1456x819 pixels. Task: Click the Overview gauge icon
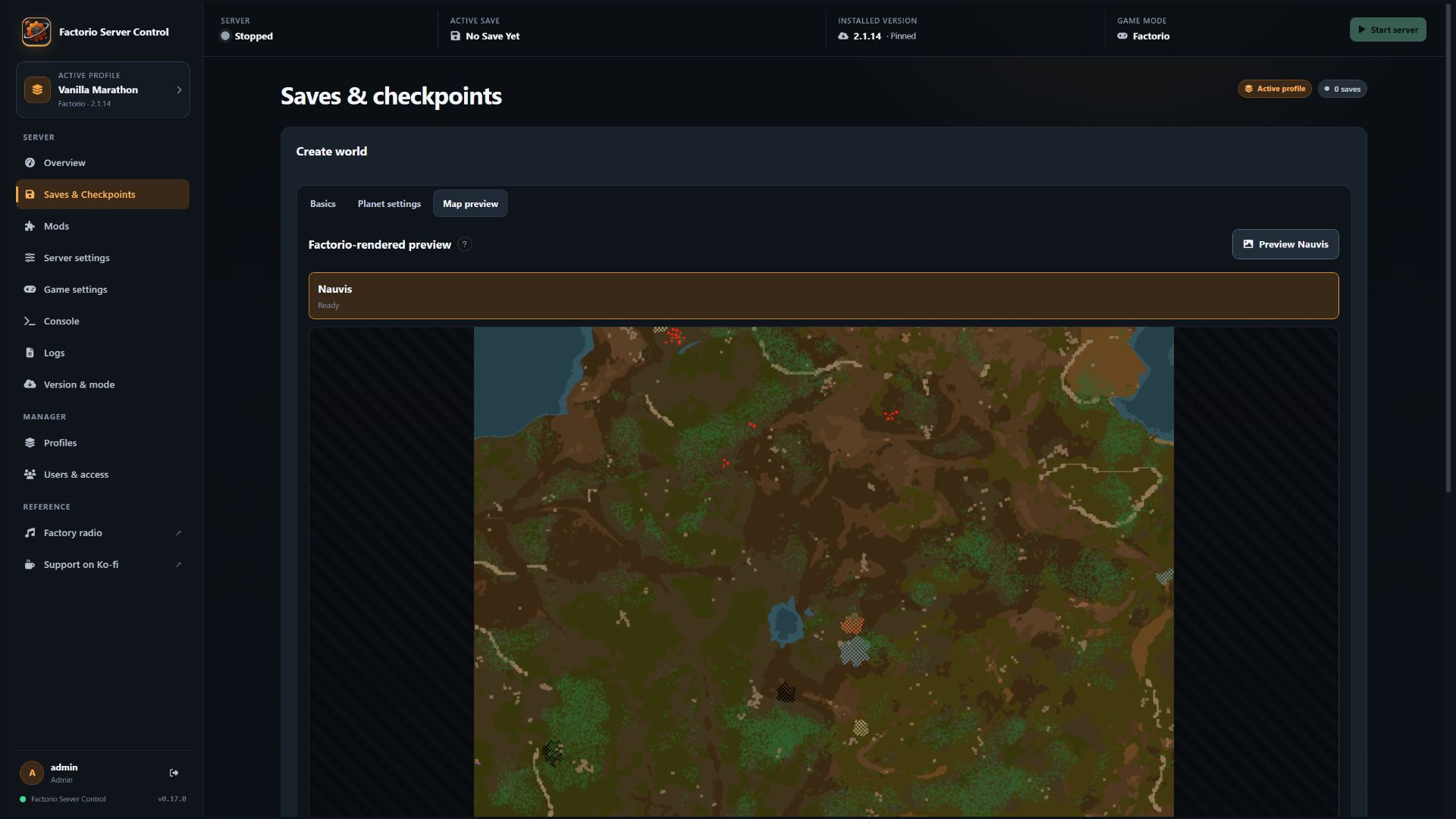30,162
